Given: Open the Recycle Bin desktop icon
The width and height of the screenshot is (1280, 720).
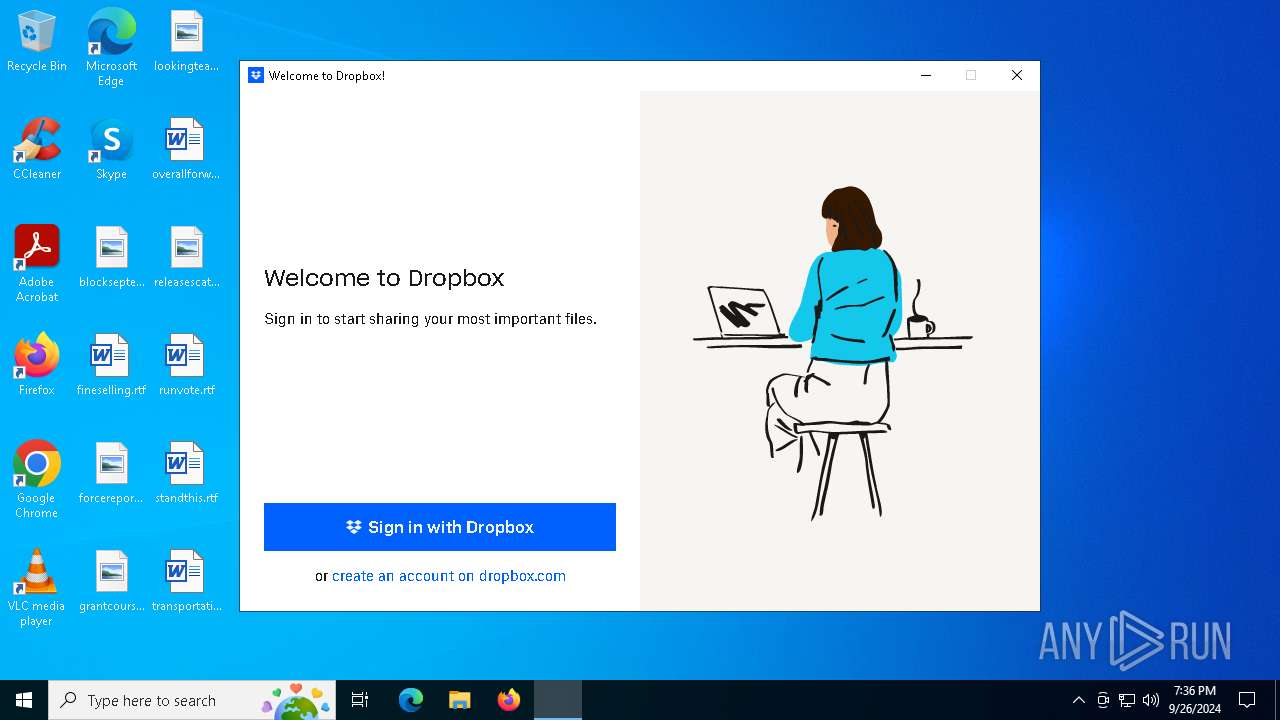Looking at the screenshot, I should [x=37, y=42].
